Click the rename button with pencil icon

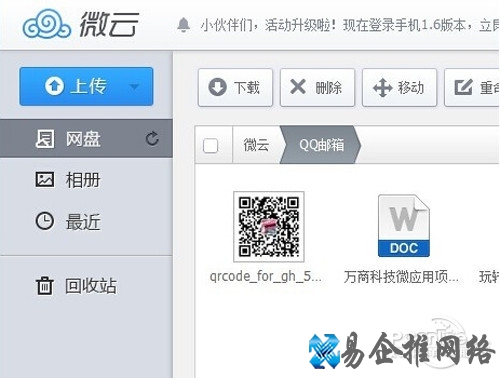coord(472,88)
